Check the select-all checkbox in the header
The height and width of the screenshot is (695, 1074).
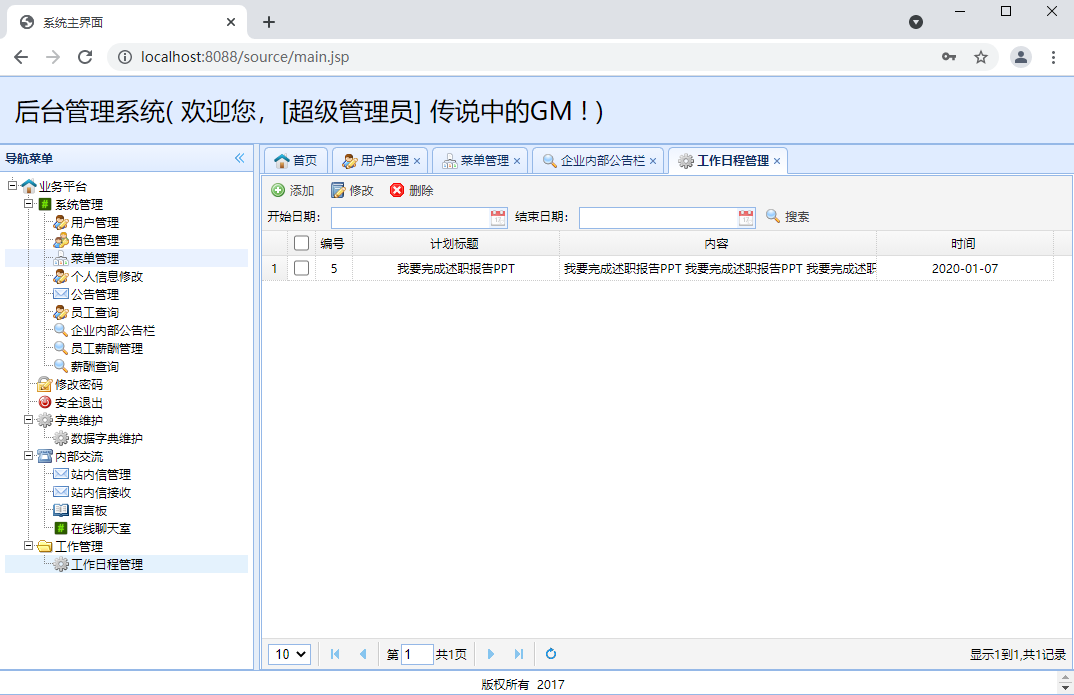[301, 243]
